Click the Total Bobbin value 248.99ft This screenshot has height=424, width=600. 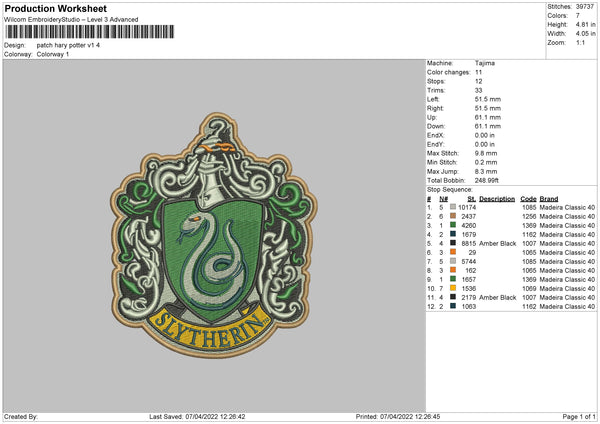[x=487, y=181]
